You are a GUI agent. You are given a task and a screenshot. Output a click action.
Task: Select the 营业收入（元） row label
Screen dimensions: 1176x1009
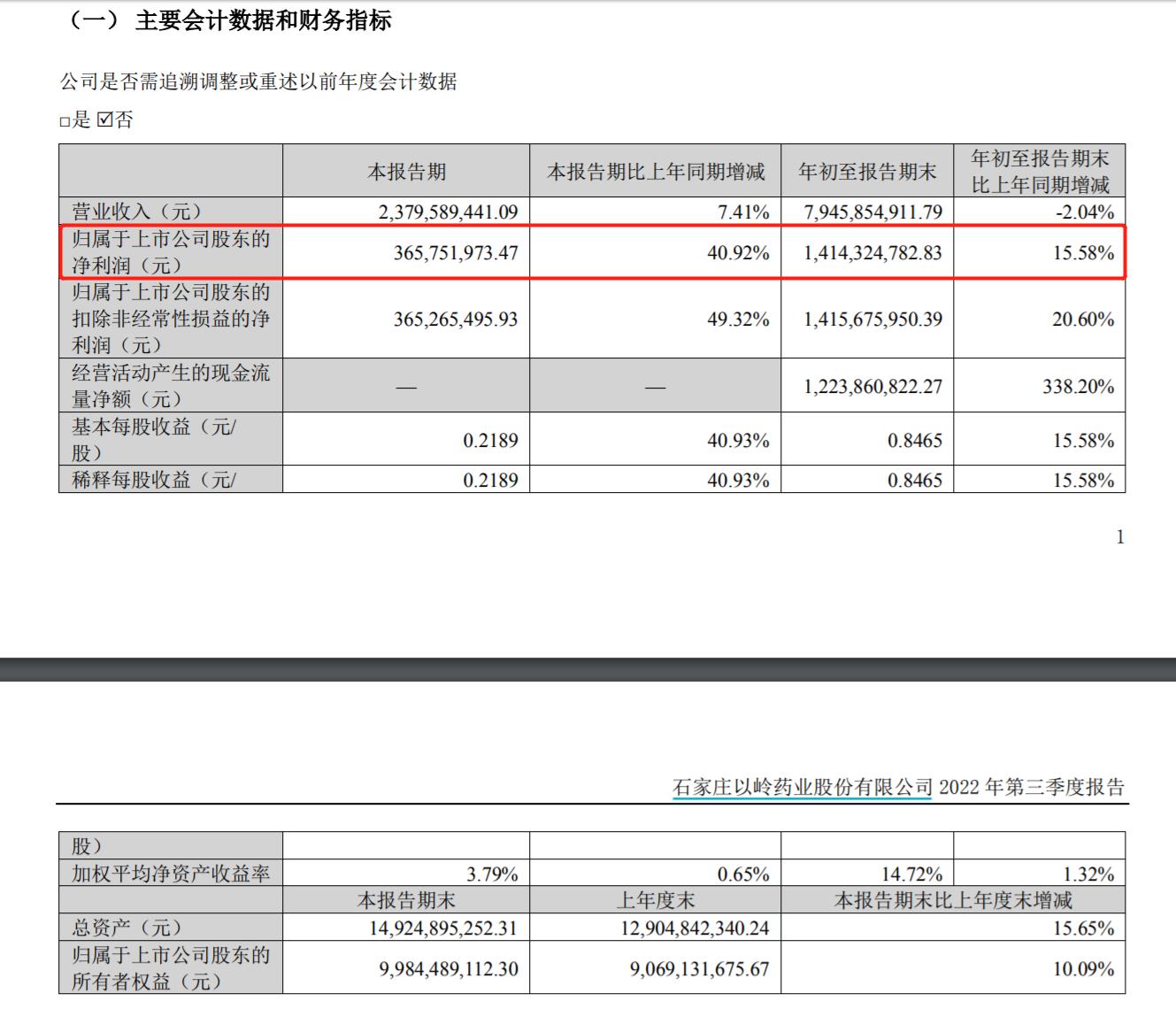tap(137, 212)
